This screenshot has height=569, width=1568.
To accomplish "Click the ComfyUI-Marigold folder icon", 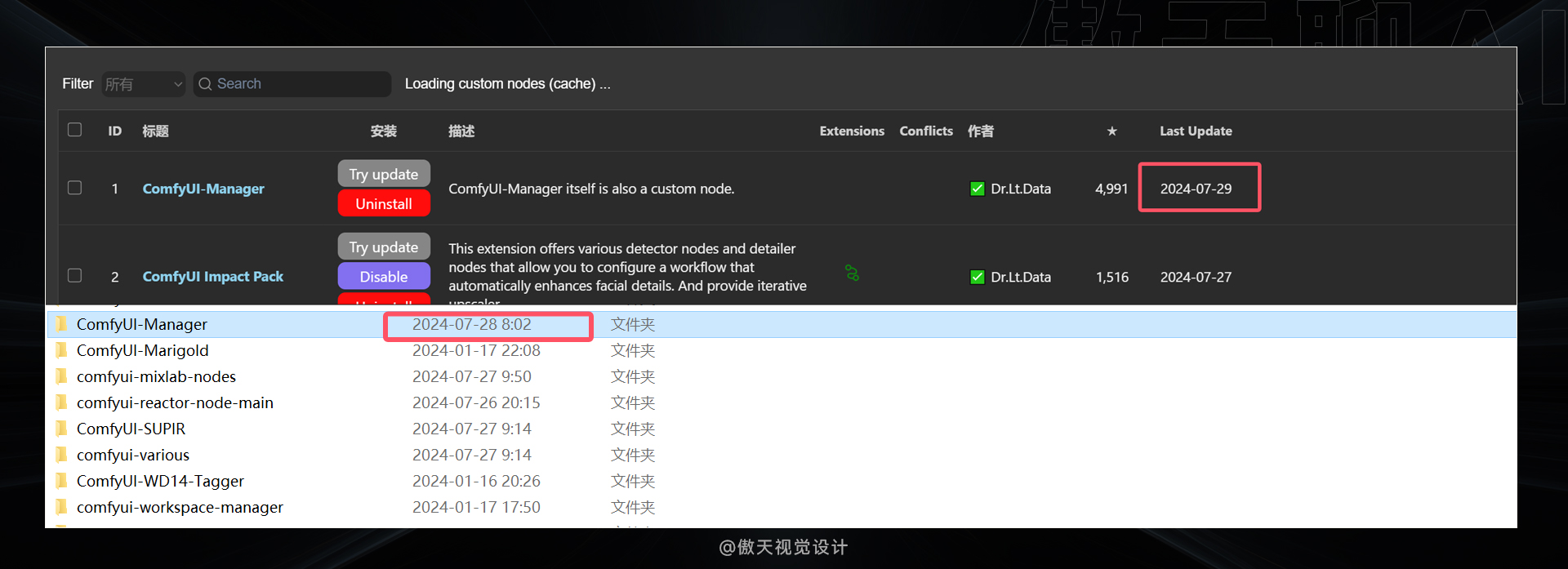I will (61, 350).
